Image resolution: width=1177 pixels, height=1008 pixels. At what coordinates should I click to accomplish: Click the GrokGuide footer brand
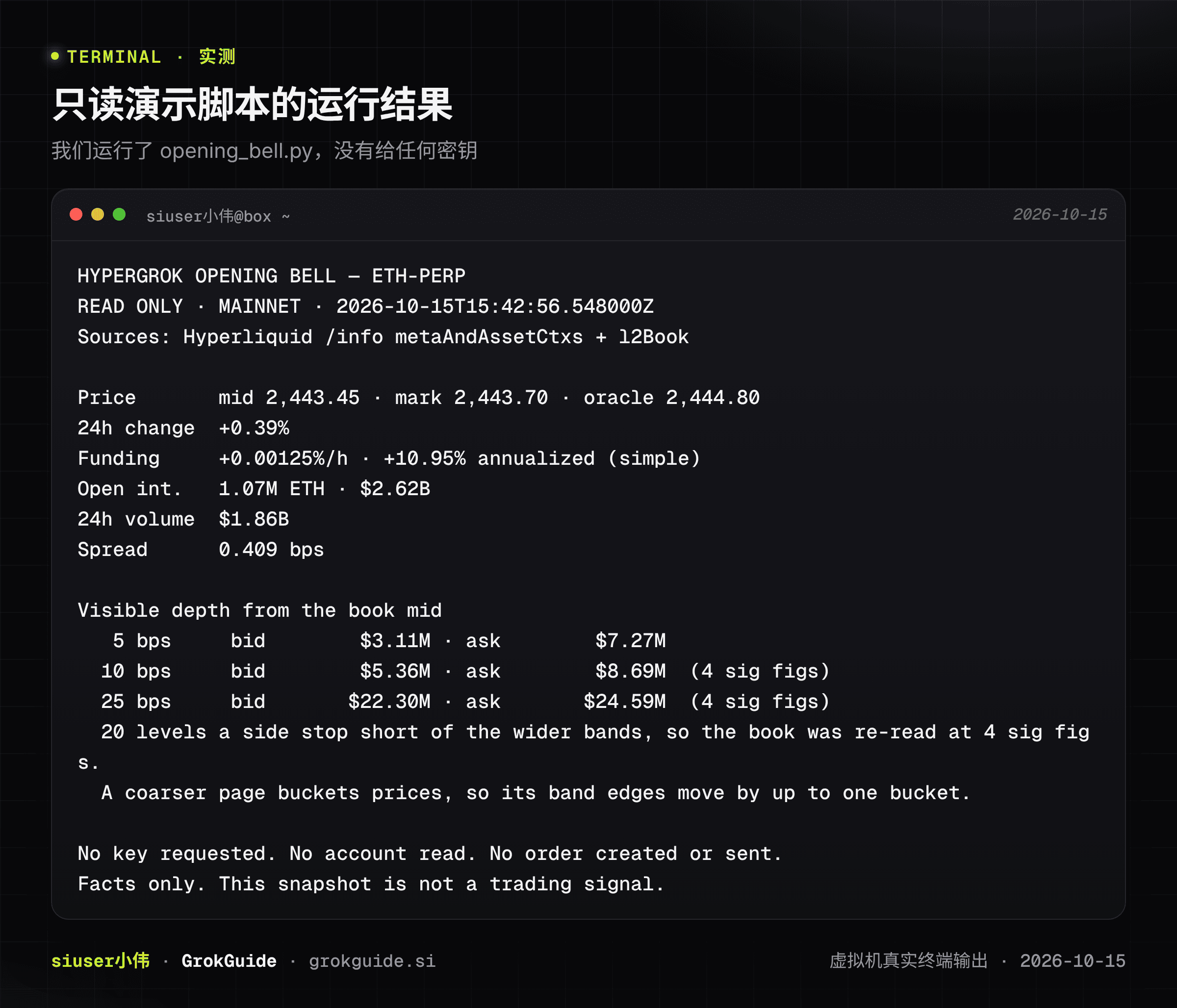pos(229,961)
